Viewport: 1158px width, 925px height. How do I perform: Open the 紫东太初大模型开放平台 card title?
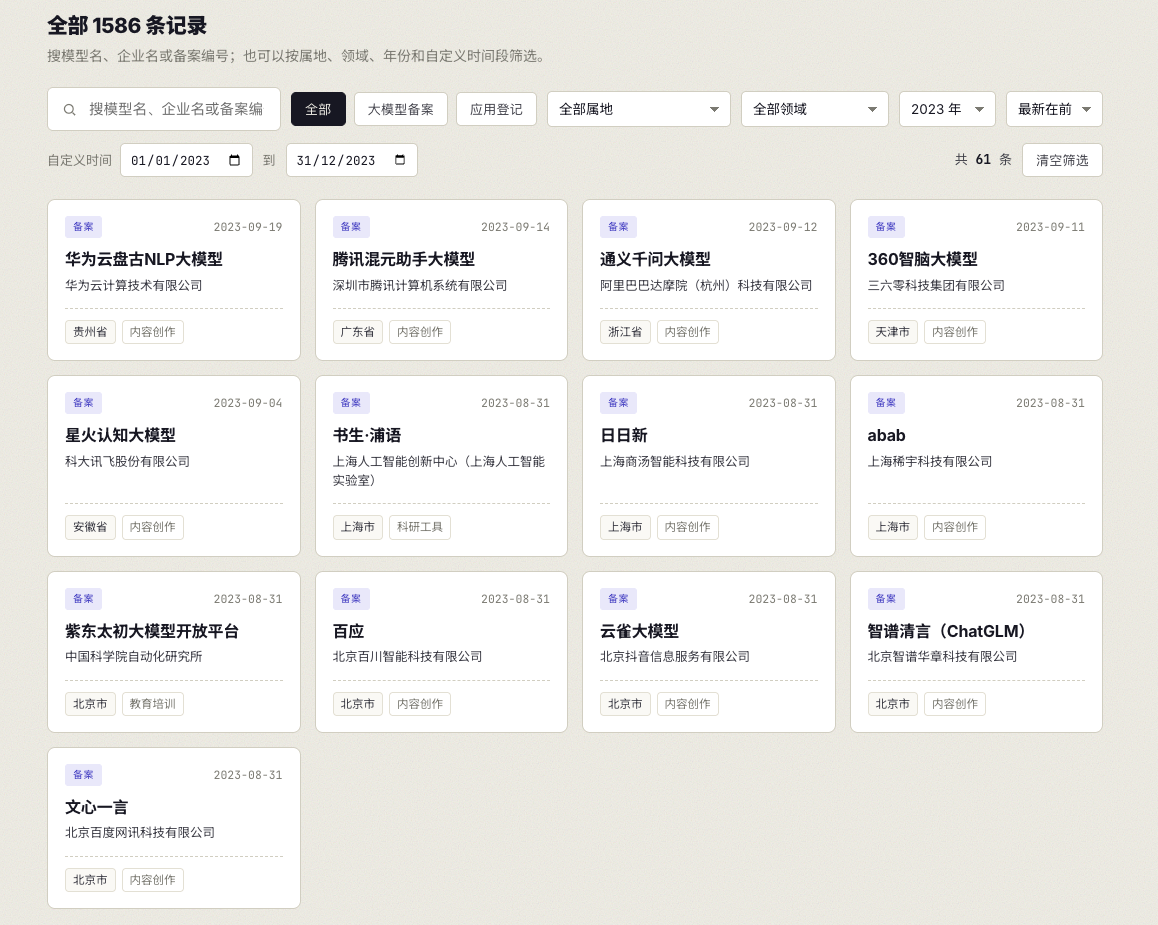[x=152, y=631]
